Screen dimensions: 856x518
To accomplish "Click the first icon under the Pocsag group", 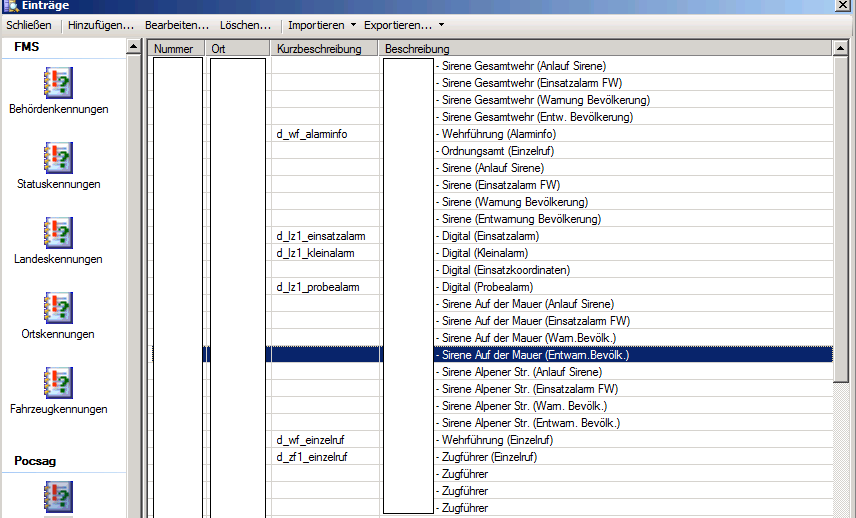I will click(59, 497).
